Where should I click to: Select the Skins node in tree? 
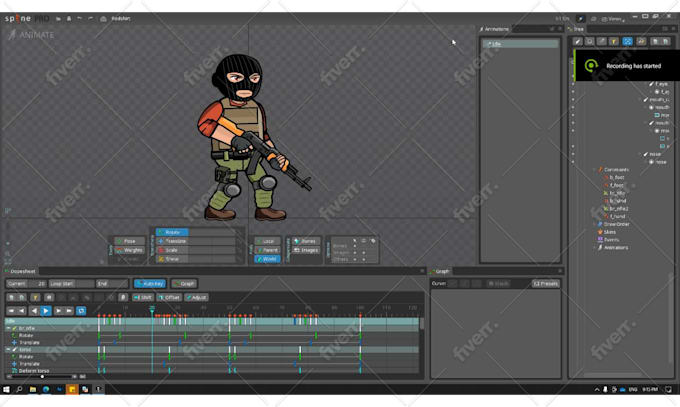point(609,232)
